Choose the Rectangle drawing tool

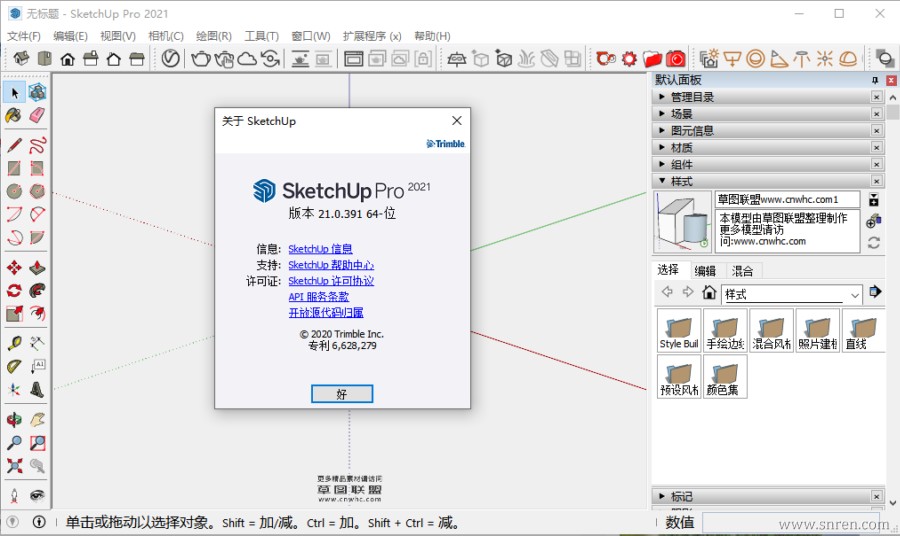14,168
